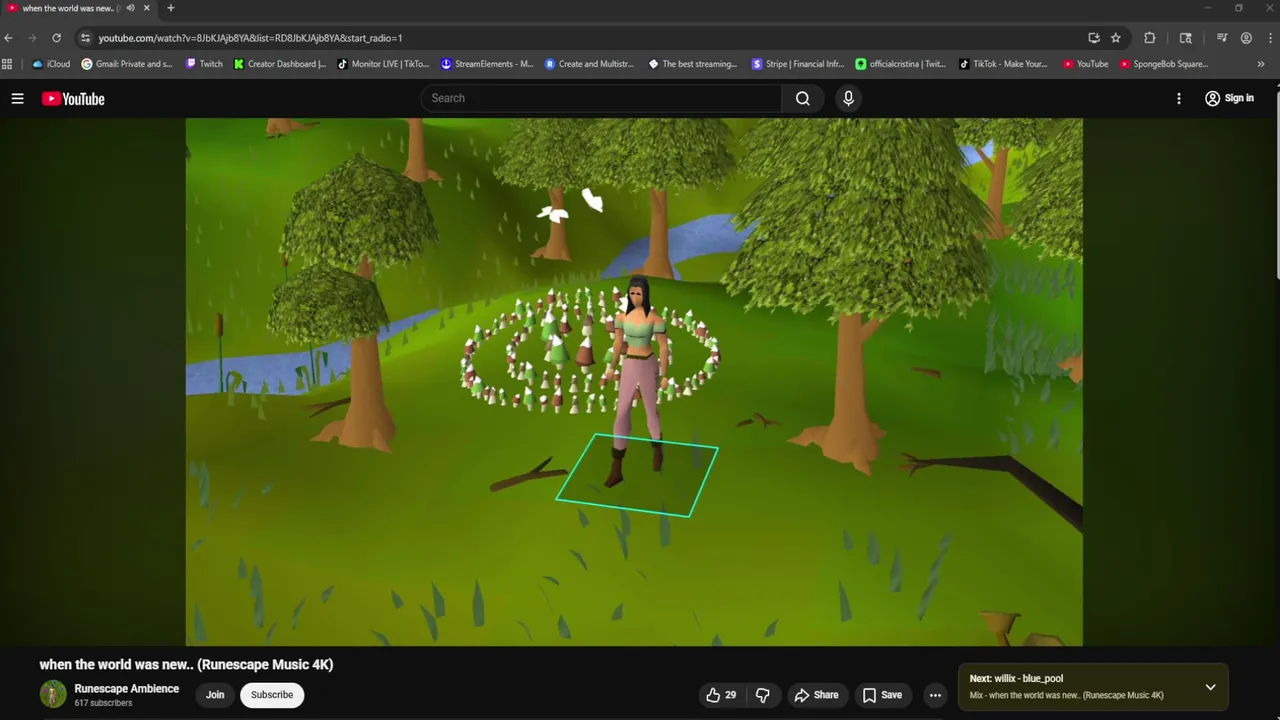The width and height of the screenshot is (1280, 720).
Task: Go to YouTube home via logo
Action: (73, 98)
